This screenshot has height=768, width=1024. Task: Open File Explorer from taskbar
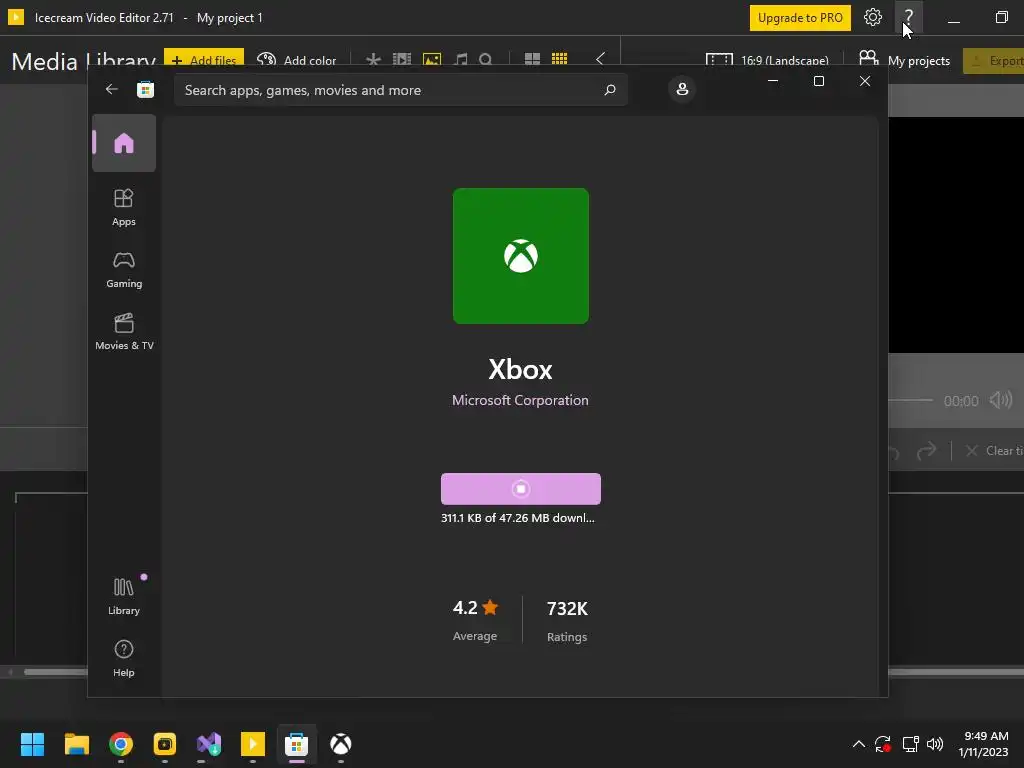coord(76,744)
